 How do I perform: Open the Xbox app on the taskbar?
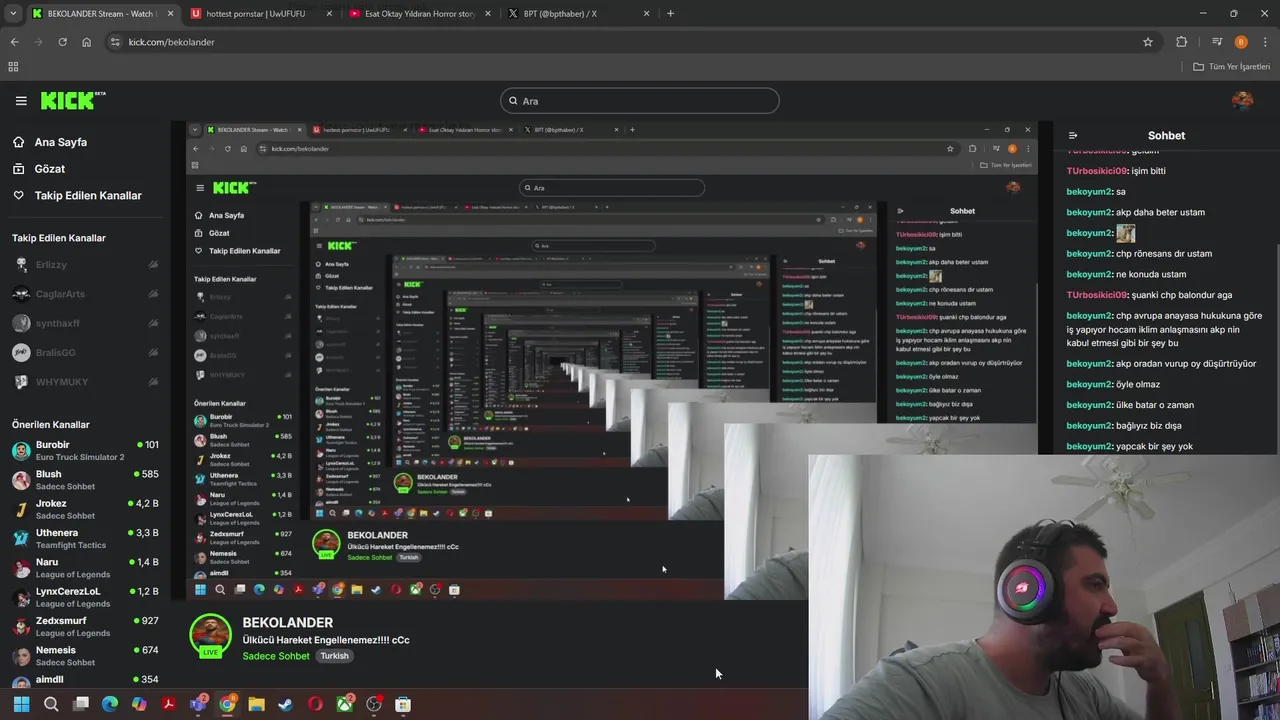point(345,704)
